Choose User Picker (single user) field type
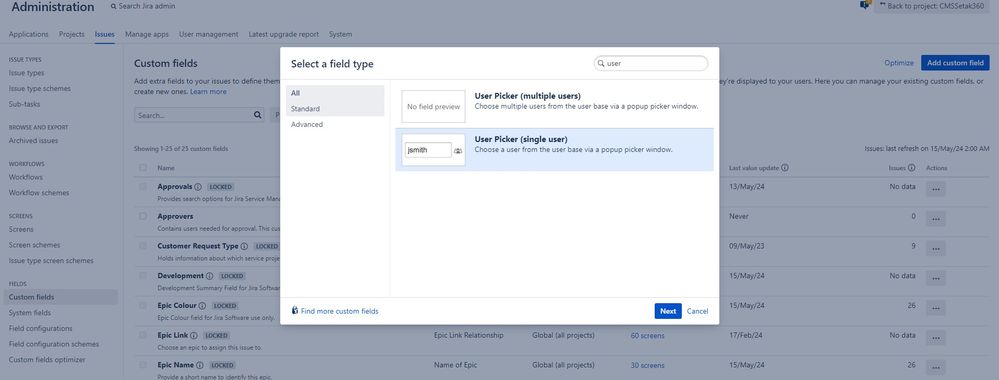 [554, 150]
